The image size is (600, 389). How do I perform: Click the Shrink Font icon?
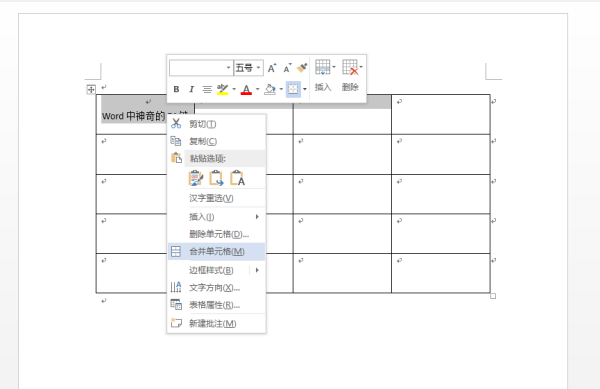tap(287, 68)
